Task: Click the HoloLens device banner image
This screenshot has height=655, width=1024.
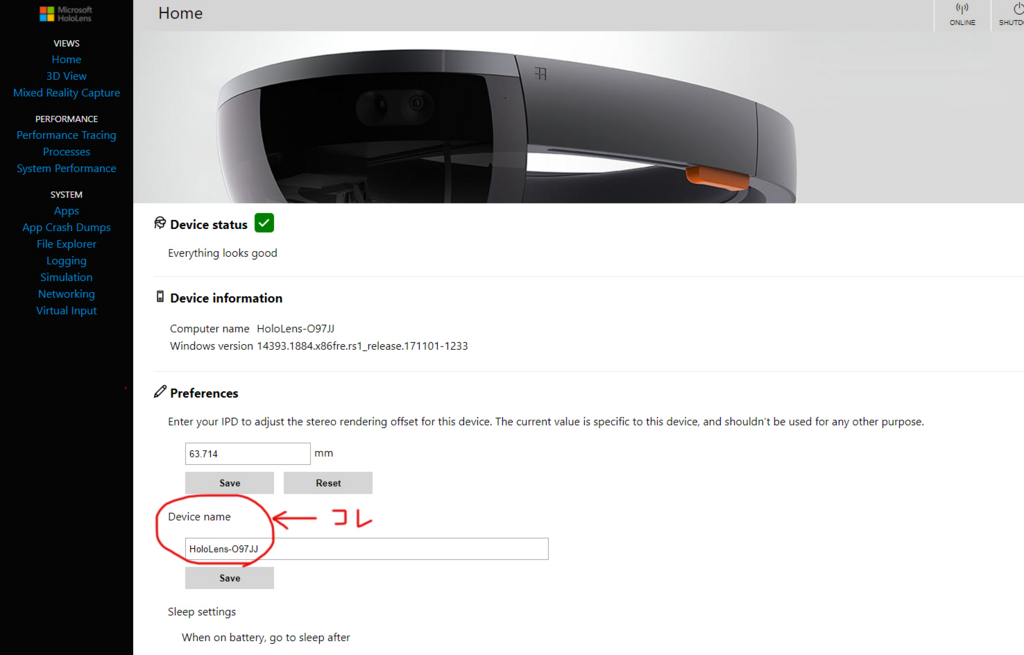Action: [579, 117]
